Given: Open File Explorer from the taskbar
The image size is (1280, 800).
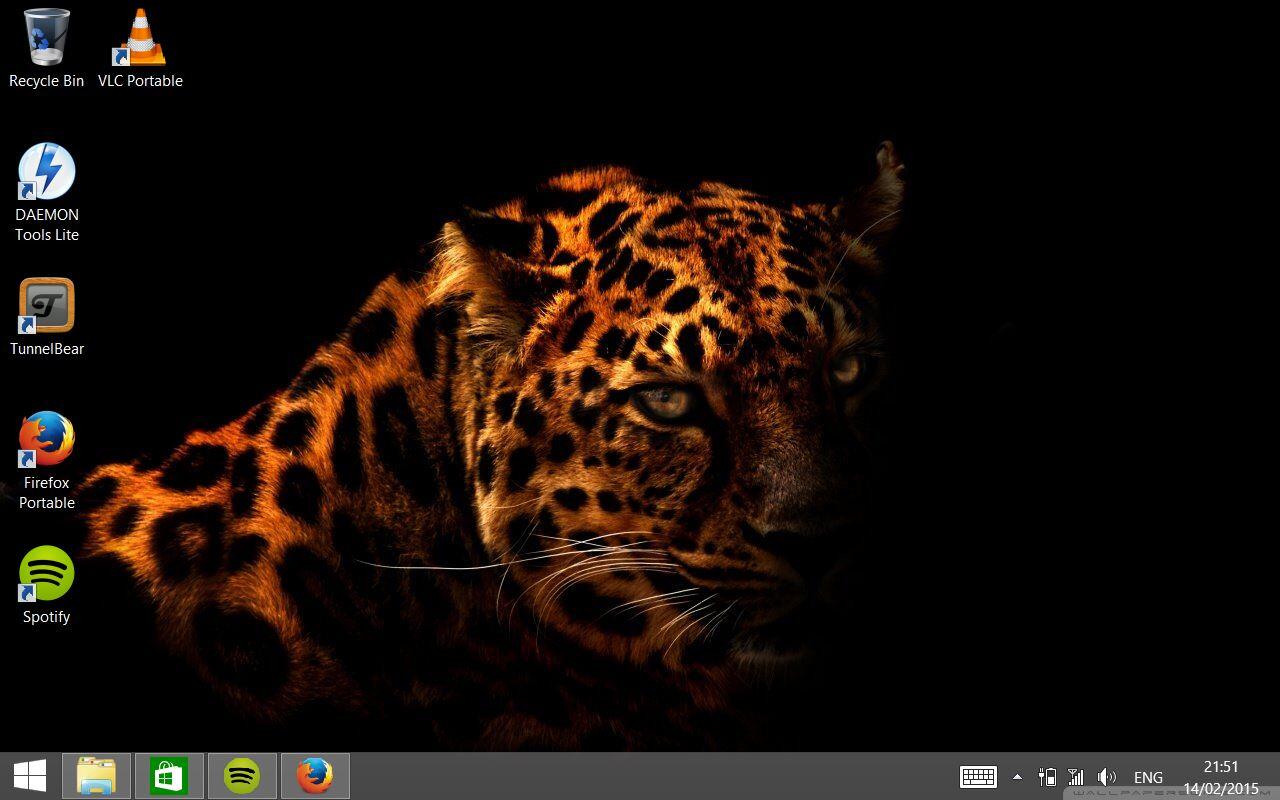Looking at the screenshot, I should (x=96, y=775).
